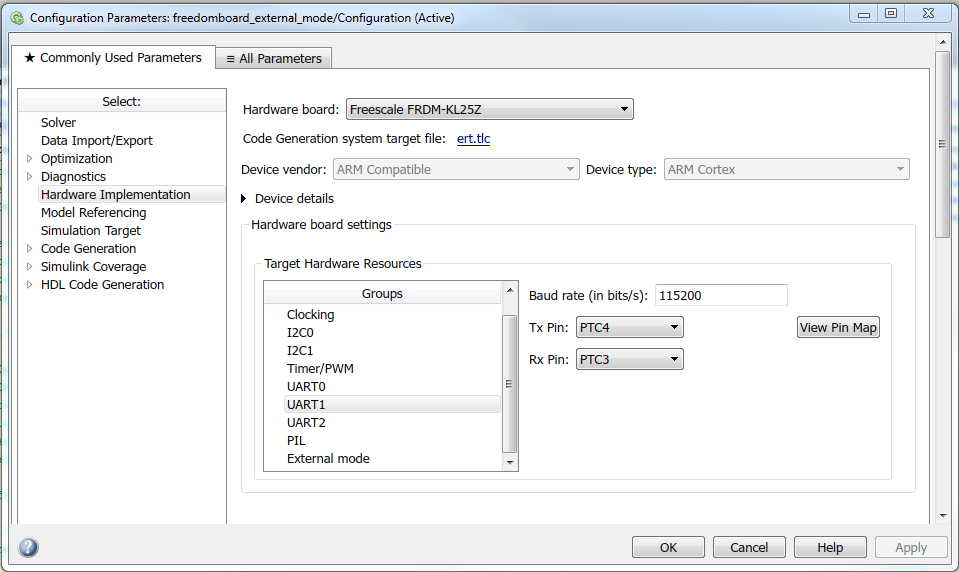This screenshot has width=959, height=572.
Task: Close the Configuration Parameters window
Action: click(x=928, y=13)
